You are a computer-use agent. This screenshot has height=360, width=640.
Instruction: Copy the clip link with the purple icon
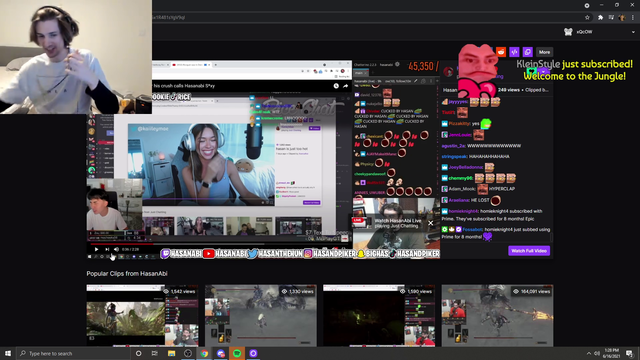coord(527,52)
